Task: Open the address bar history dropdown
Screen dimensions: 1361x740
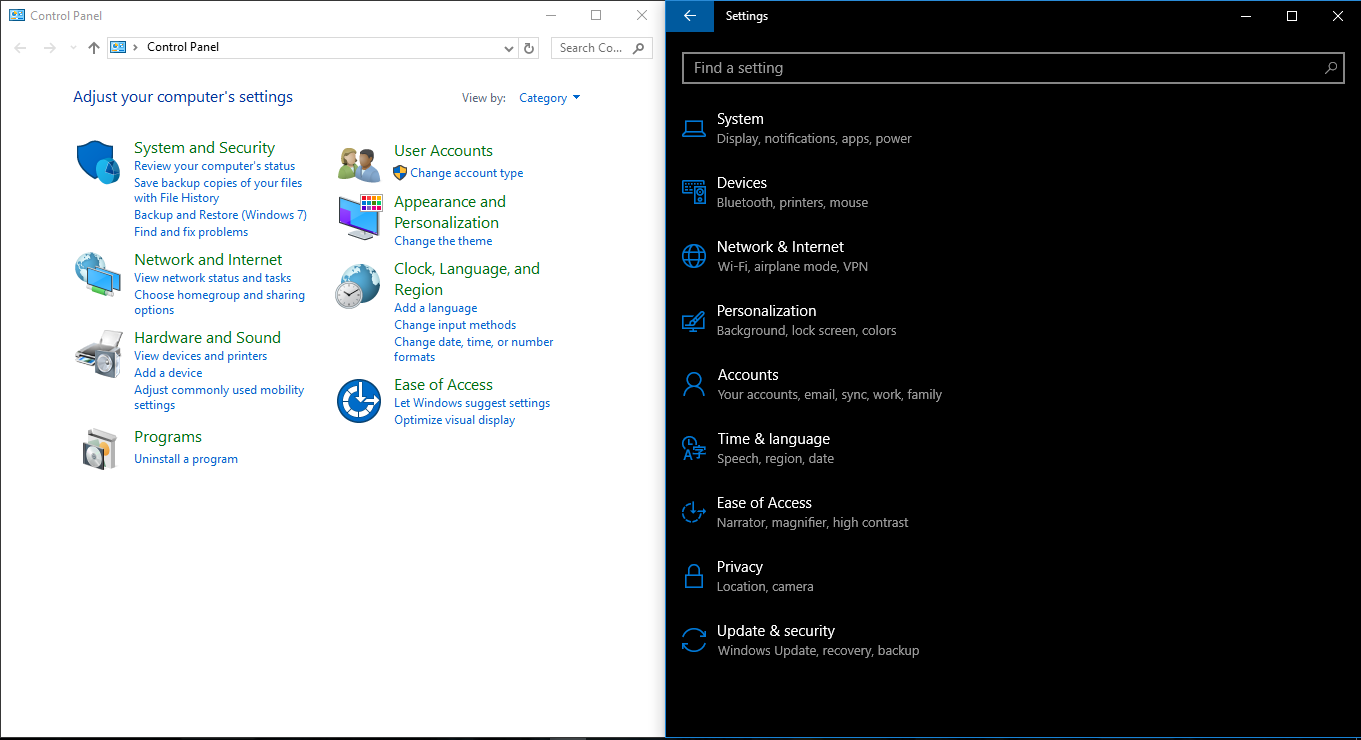Action: [x=508, y=47]
